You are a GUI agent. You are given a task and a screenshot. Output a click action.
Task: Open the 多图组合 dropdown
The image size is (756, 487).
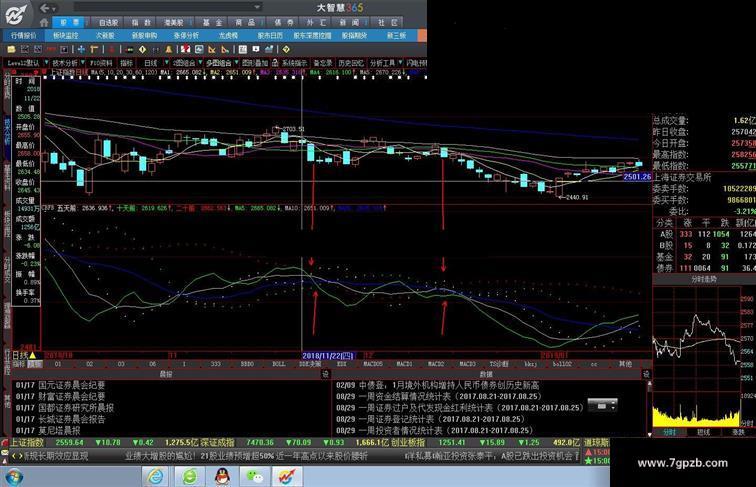(222, 63)
